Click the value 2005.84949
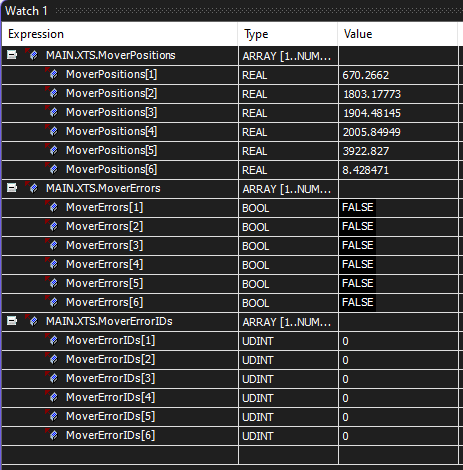 372,132
